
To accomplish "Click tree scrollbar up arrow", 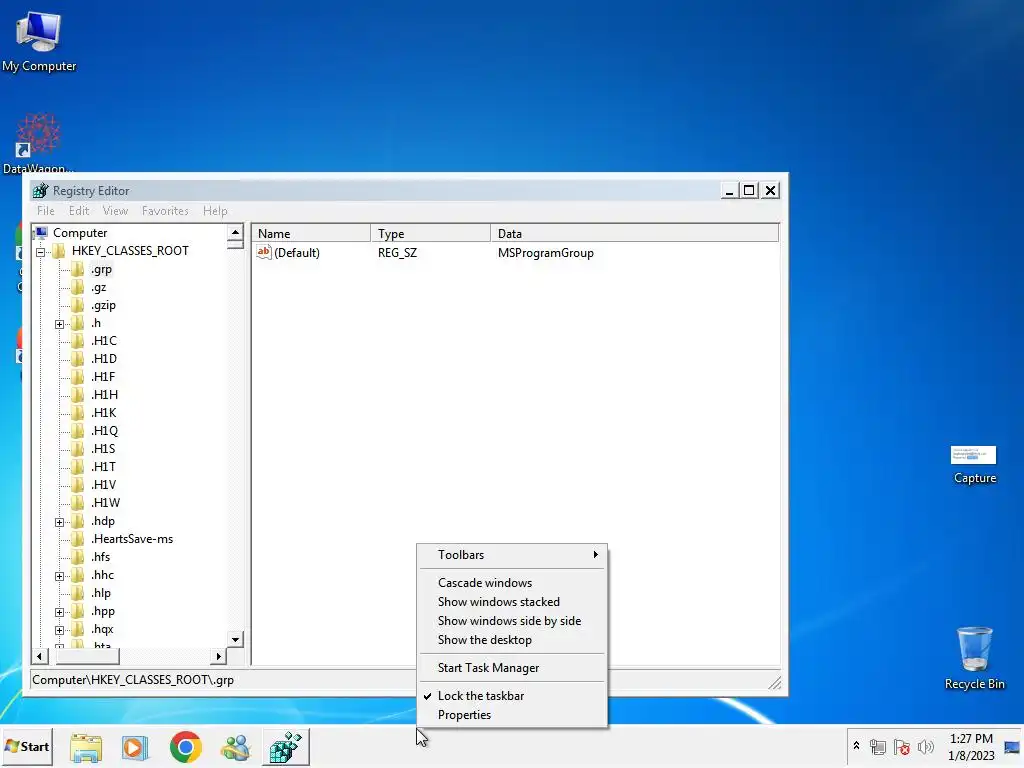I will 235,232.
